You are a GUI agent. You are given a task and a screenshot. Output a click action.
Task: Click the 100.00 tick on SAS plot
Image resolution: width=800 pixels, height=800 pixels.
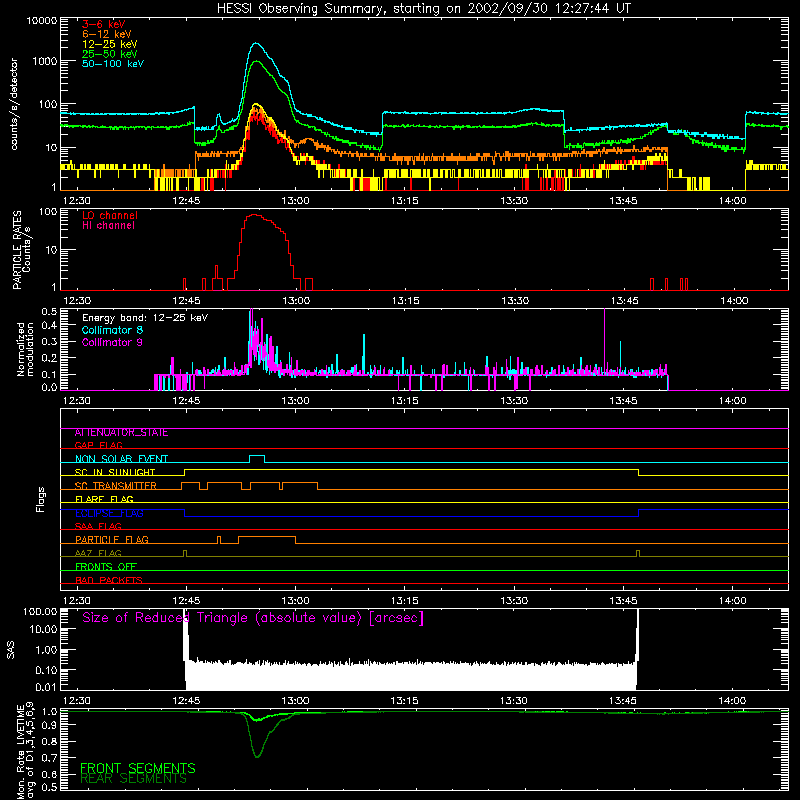[40, 612]
